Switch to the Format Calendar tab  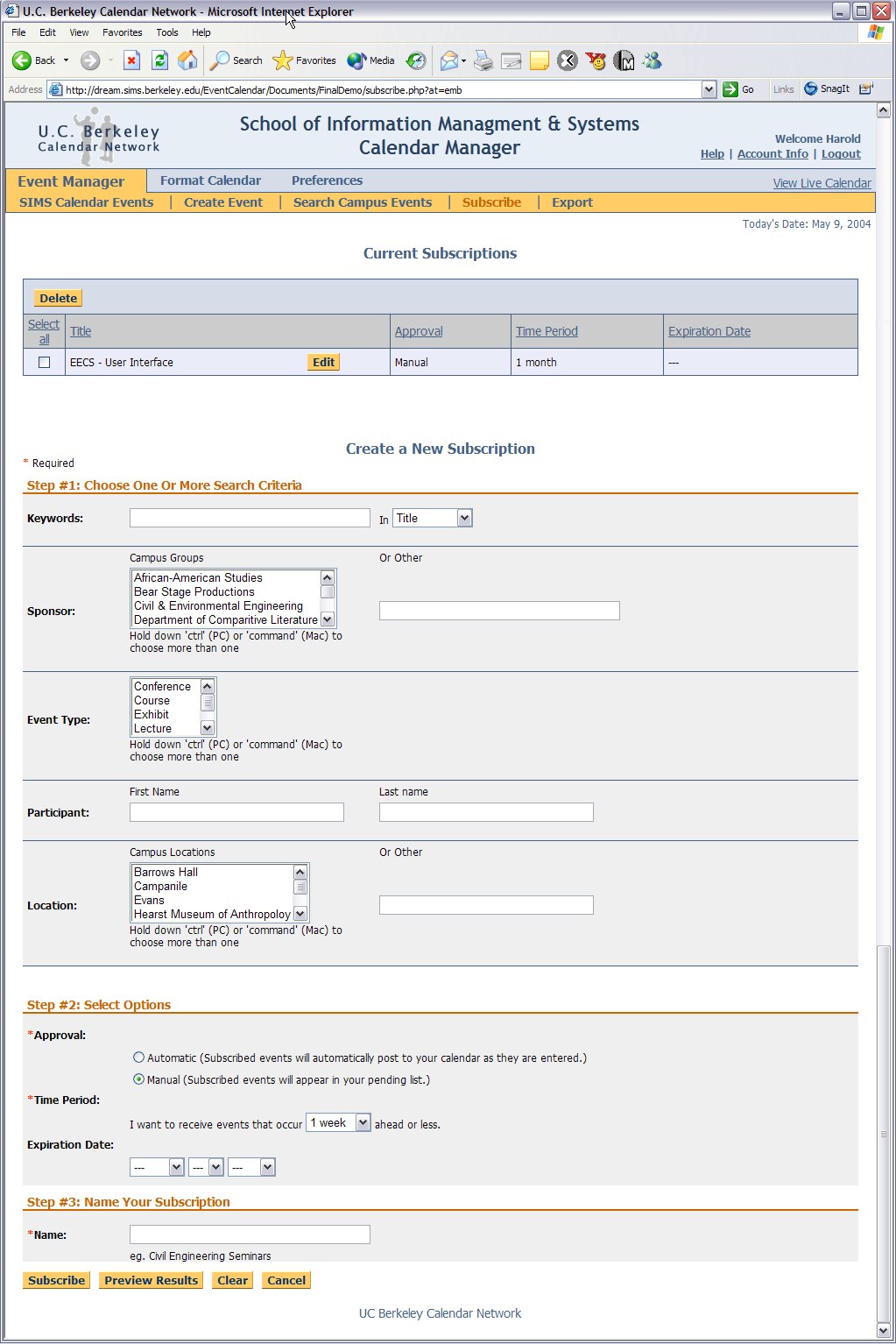pyautogui.click(x=210, y=180)
